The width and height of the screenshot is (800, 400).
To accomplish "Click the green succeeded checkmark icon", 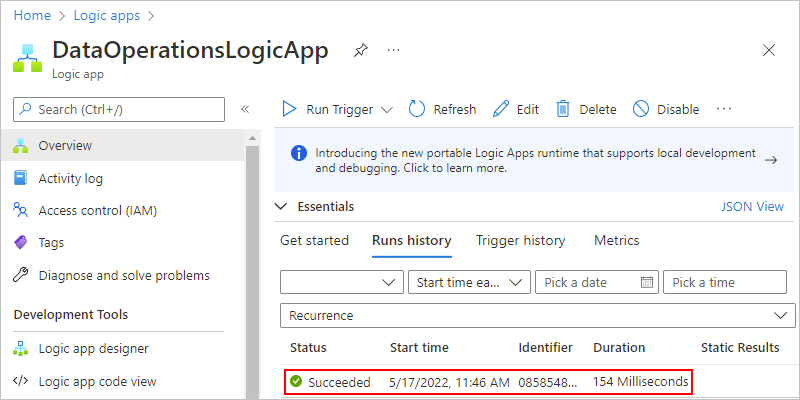I will pos(296,381).
